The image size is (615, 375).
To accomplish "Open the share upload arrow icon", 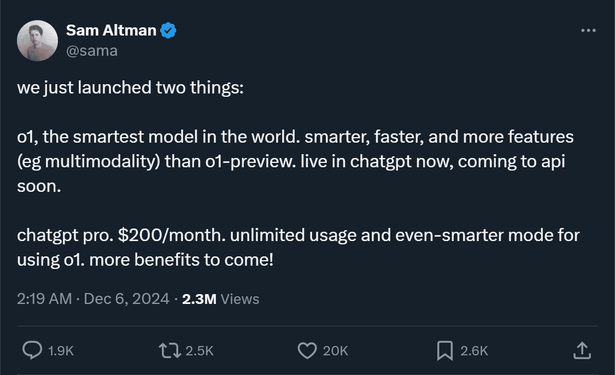I will tap(582, 350).
